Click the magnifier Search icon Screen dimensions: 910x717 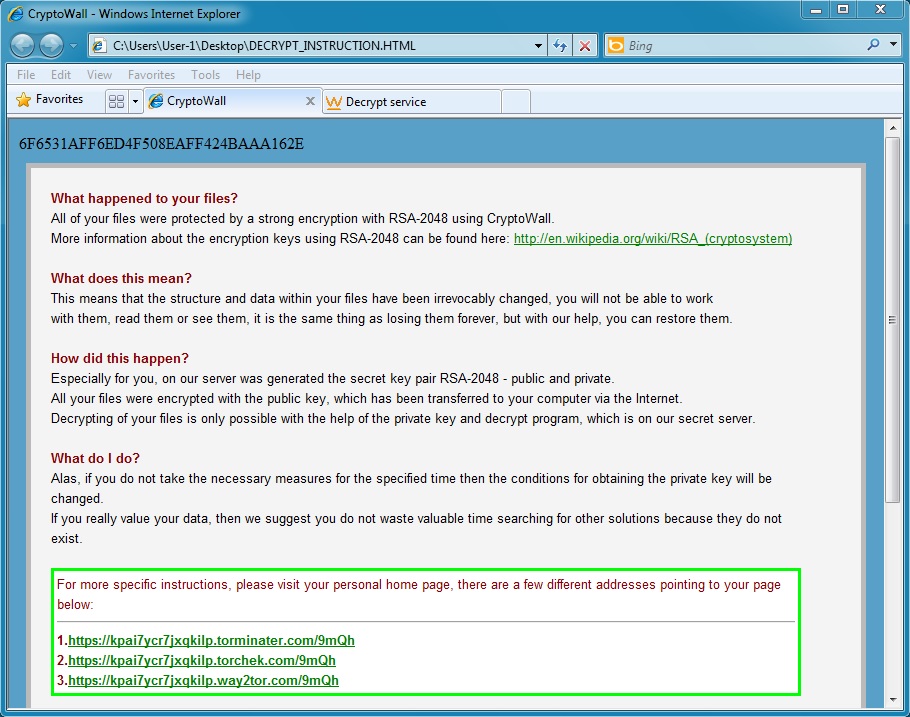873,45
